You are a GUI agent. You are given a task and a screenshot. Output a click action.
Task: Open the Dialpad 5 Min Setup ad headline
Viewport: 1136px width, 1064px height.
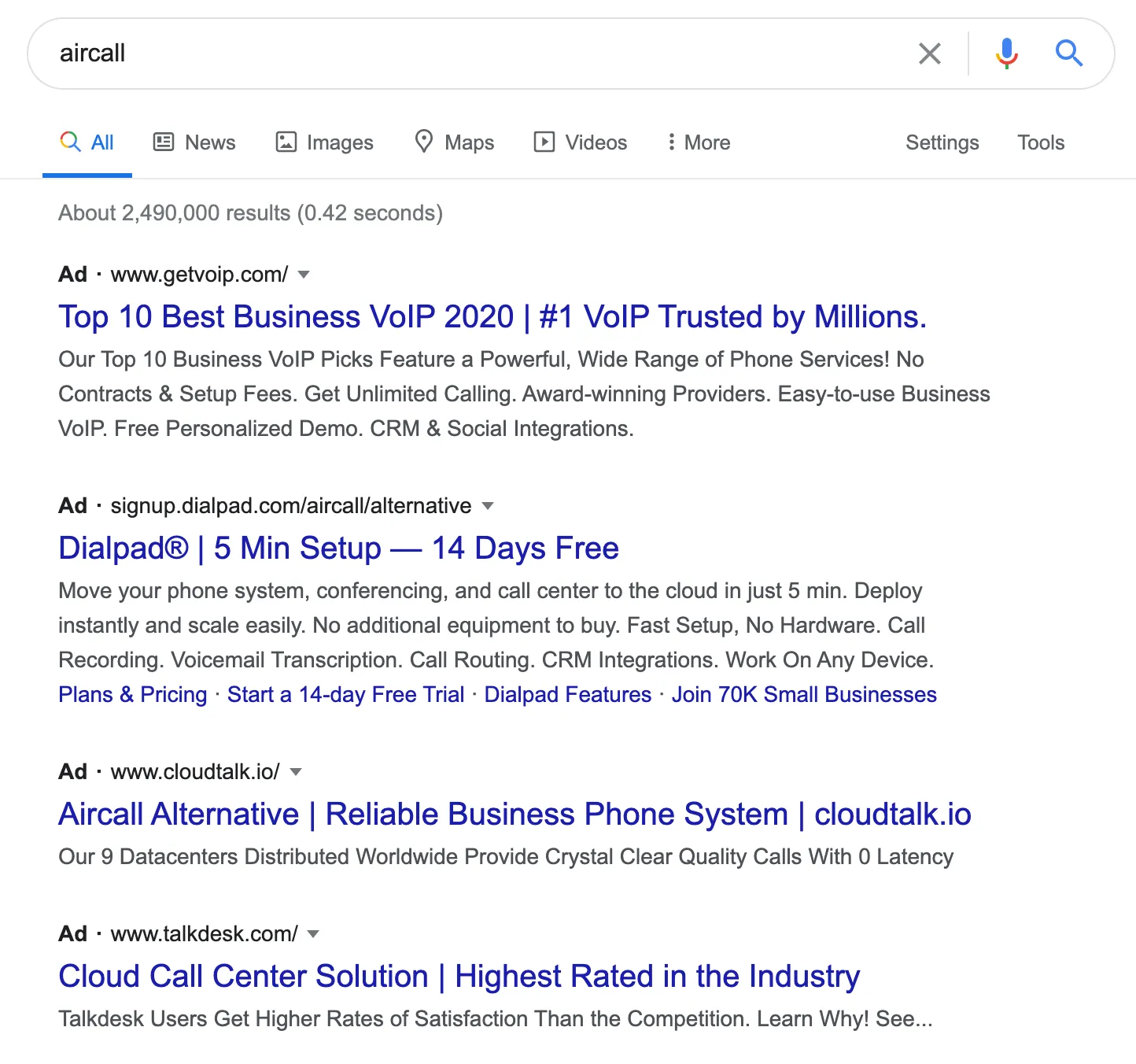(x=337, y=548)
